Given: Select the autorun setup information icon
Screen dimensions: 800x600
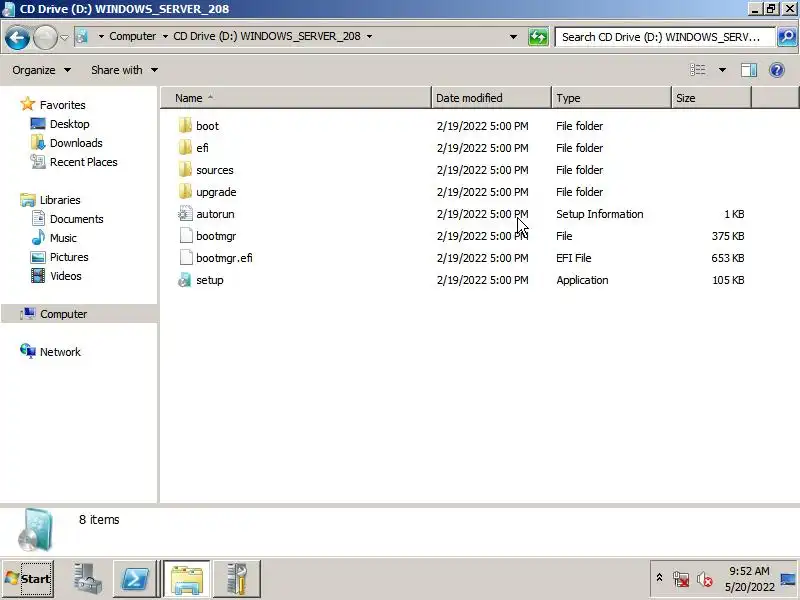Looking at the screenshot, I should click(185, 214).
